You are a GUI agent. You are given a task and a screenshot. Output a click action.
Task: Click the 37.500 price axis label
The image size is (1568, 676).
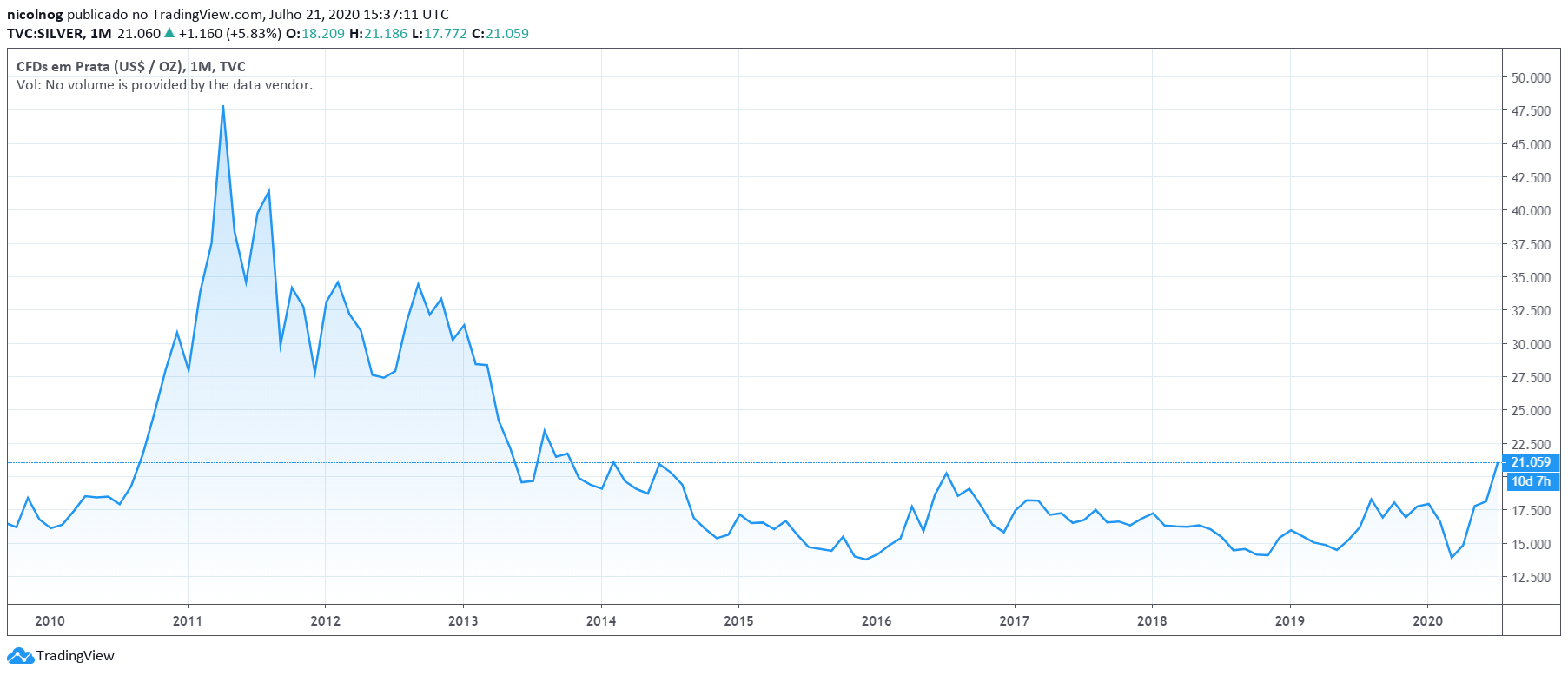pyautogui.click(x=1531, y=244)
